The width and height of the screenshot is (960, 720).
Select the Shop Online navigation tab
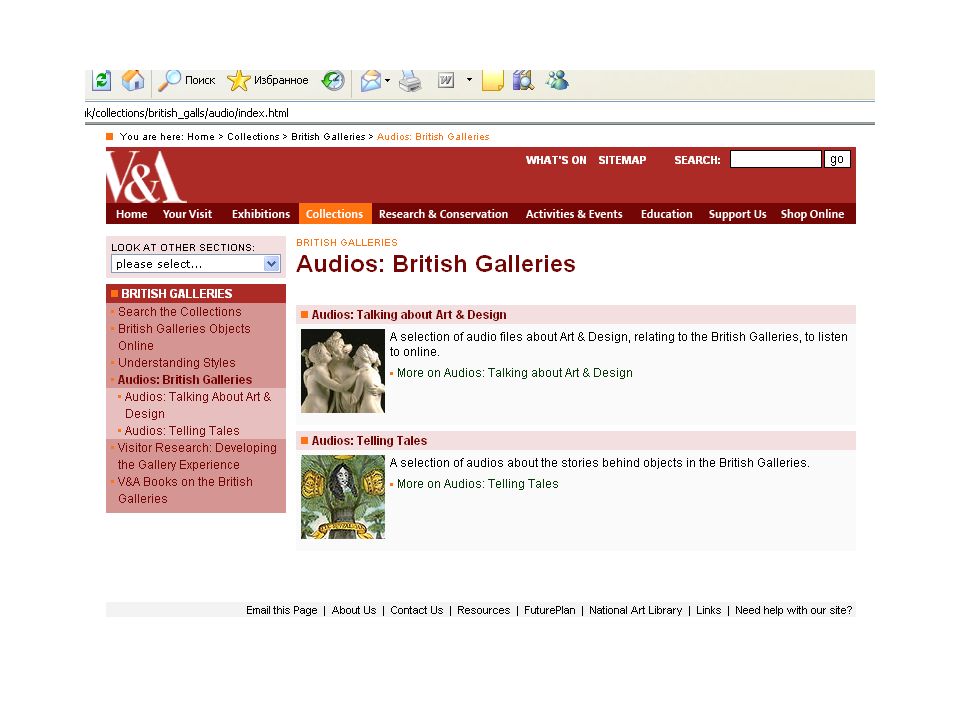(812, 214)
